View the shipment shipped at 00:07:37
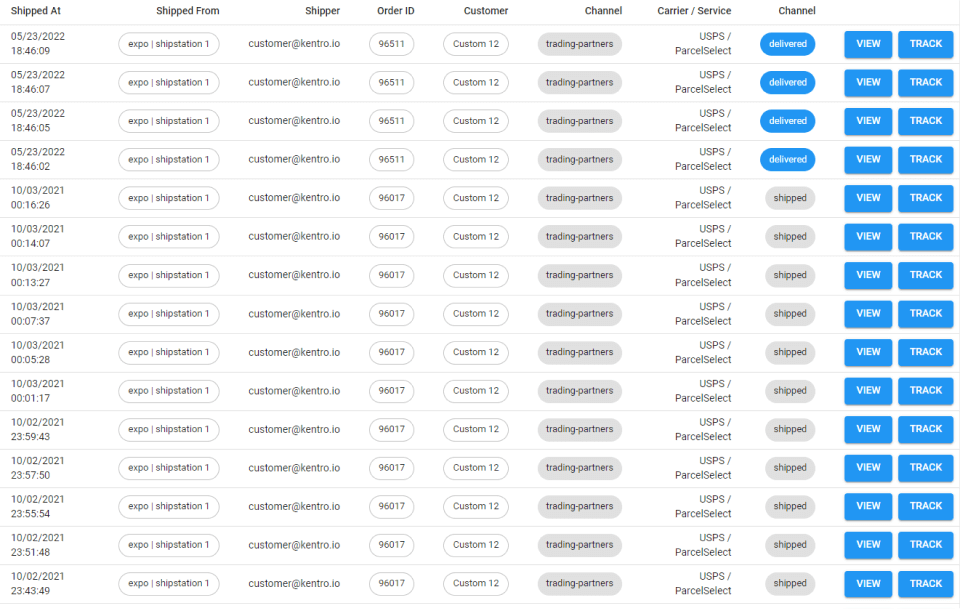The height and width of the screenshot is (609, 960). tap(868, 314)
